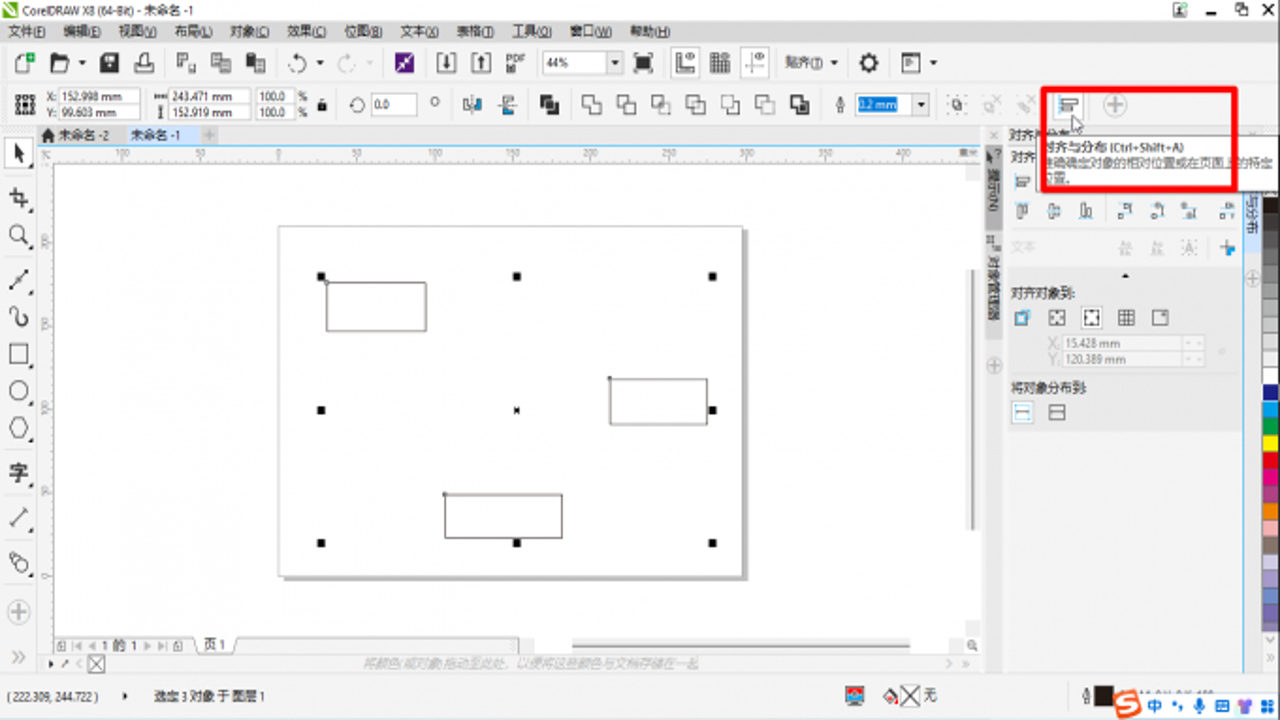Save the document with floppy disk icon
The width and height of the screenshot is (1280, 720).
click(x=109, y=63)
